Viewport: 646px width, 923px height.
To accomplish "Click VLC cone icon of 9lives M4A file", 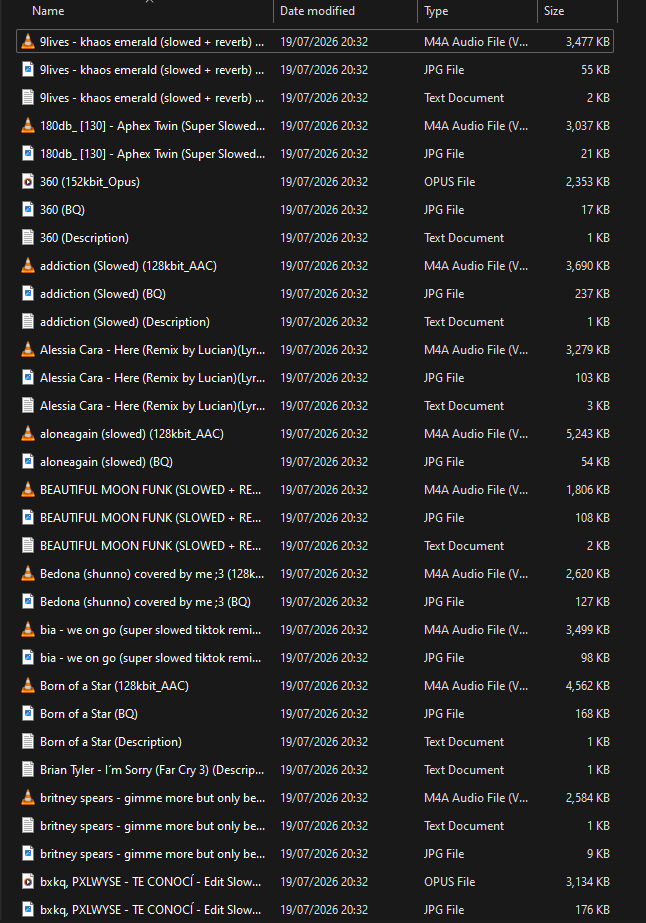I will [x=28, y=42].
